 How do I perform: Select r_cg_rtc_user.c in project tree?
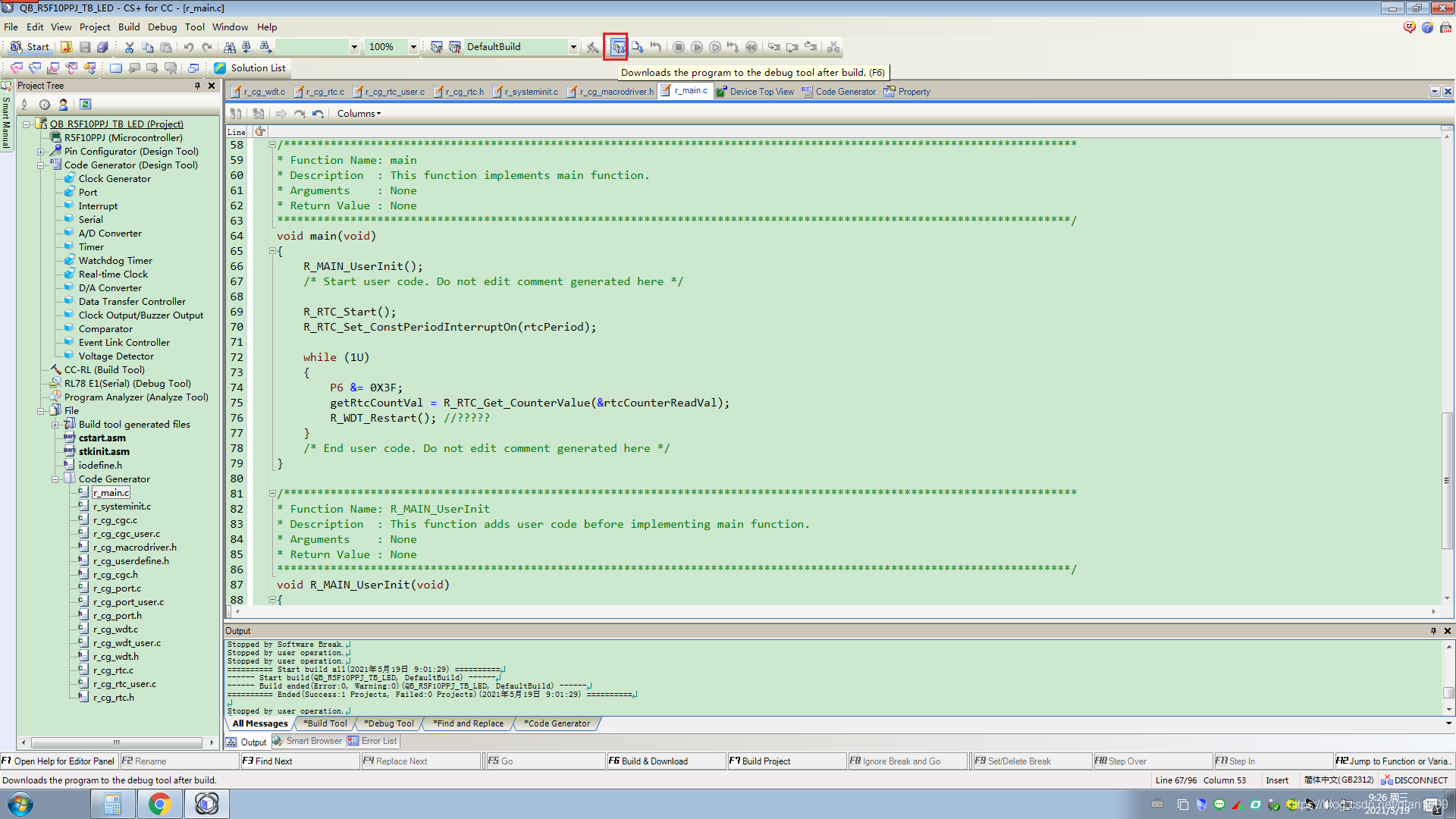coord(124,684)
